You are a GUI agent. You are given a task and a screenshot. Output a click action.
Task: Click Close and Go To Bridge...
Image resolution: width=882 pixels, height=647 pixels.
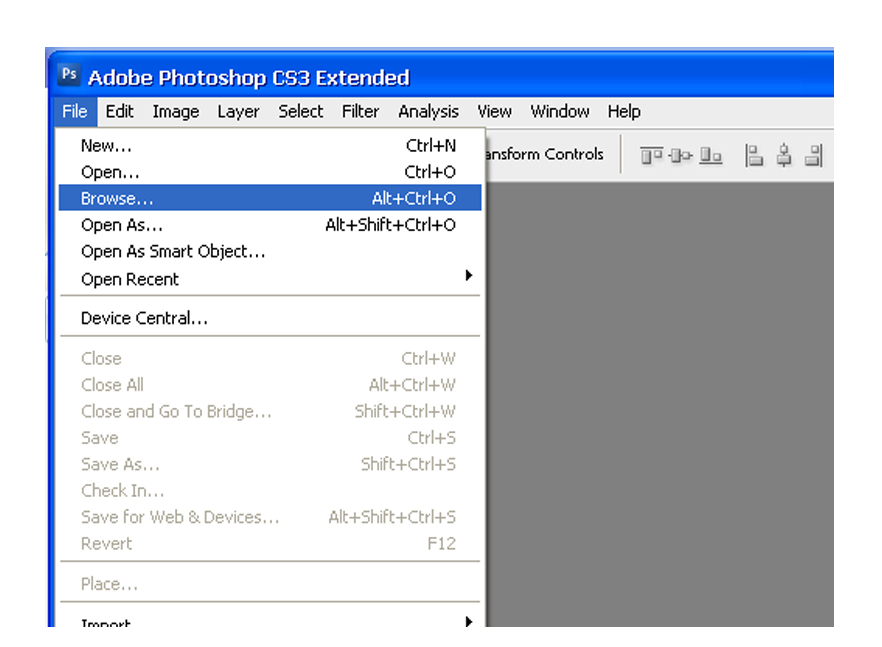(270, 411)
